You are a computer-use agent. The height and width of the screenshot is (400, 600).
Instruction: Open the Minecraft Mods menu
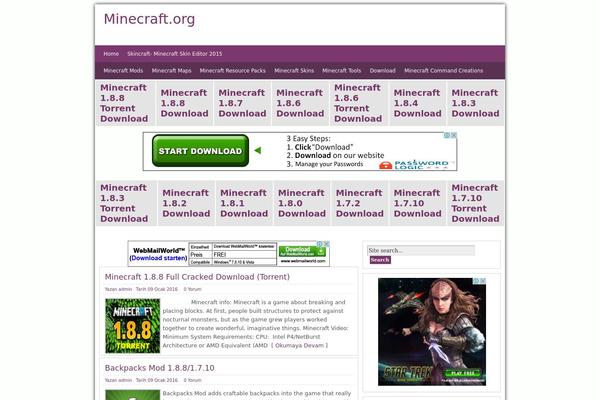123,71
